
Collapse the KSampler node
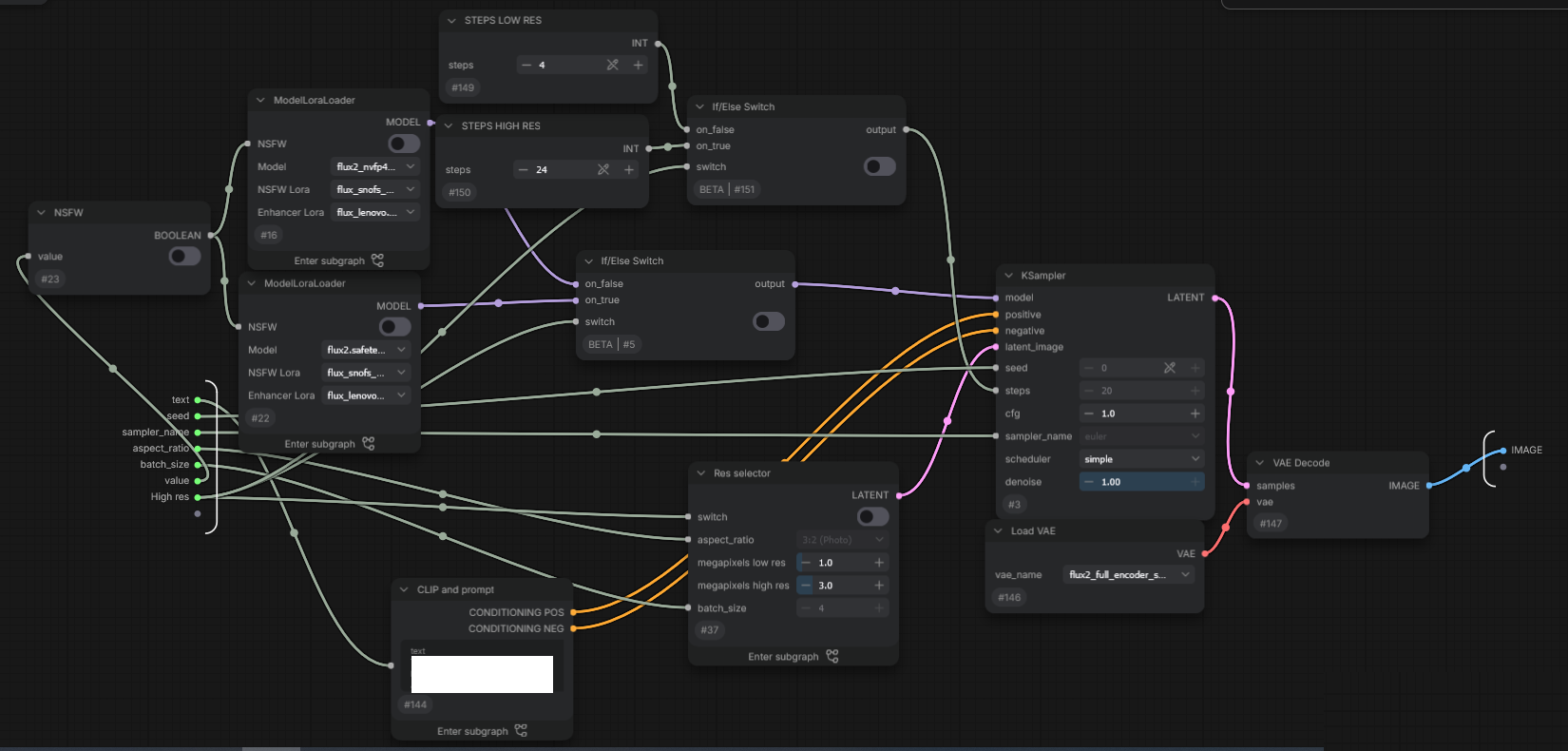tap(1008, 276)
